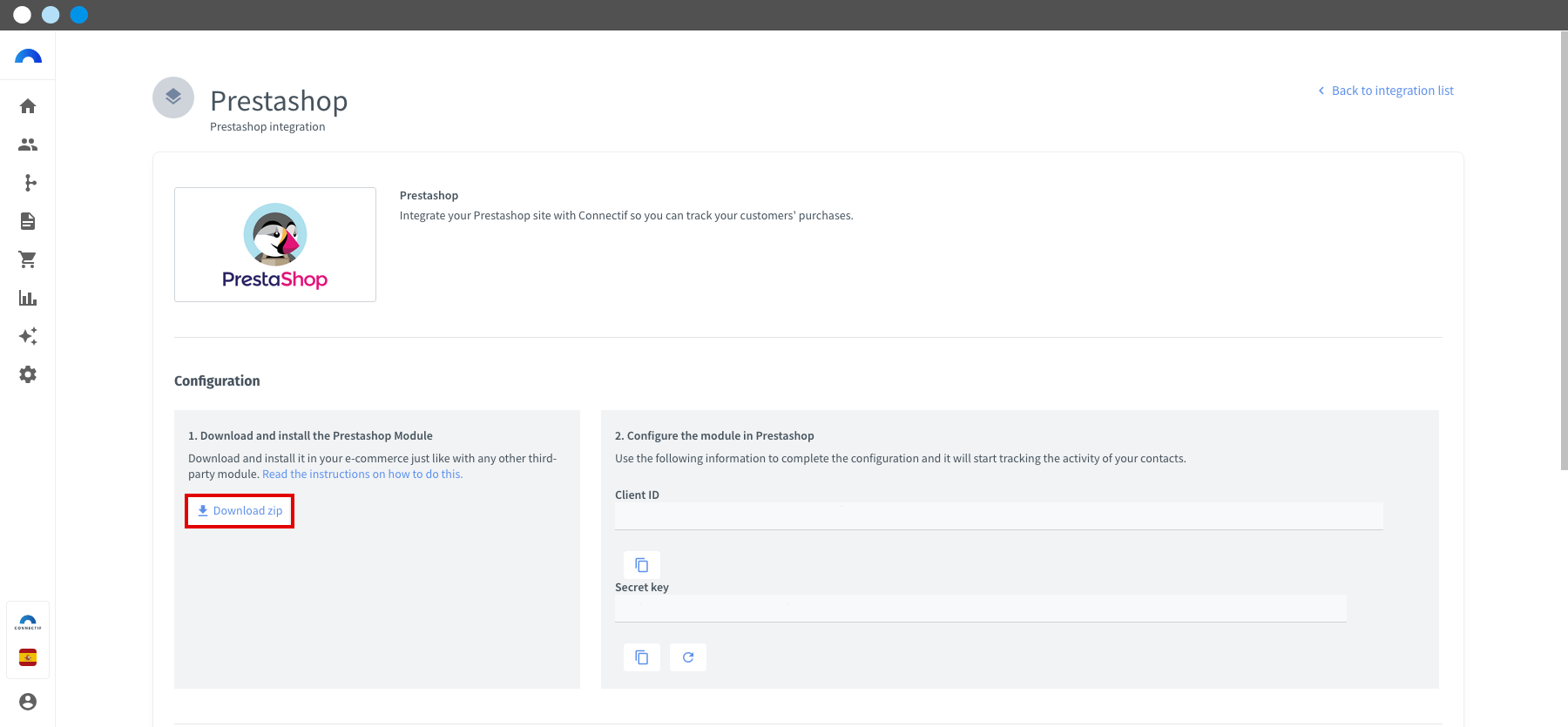Open the installation instructions link
This screenshot has width=1568, height=727.
[362, 475]
